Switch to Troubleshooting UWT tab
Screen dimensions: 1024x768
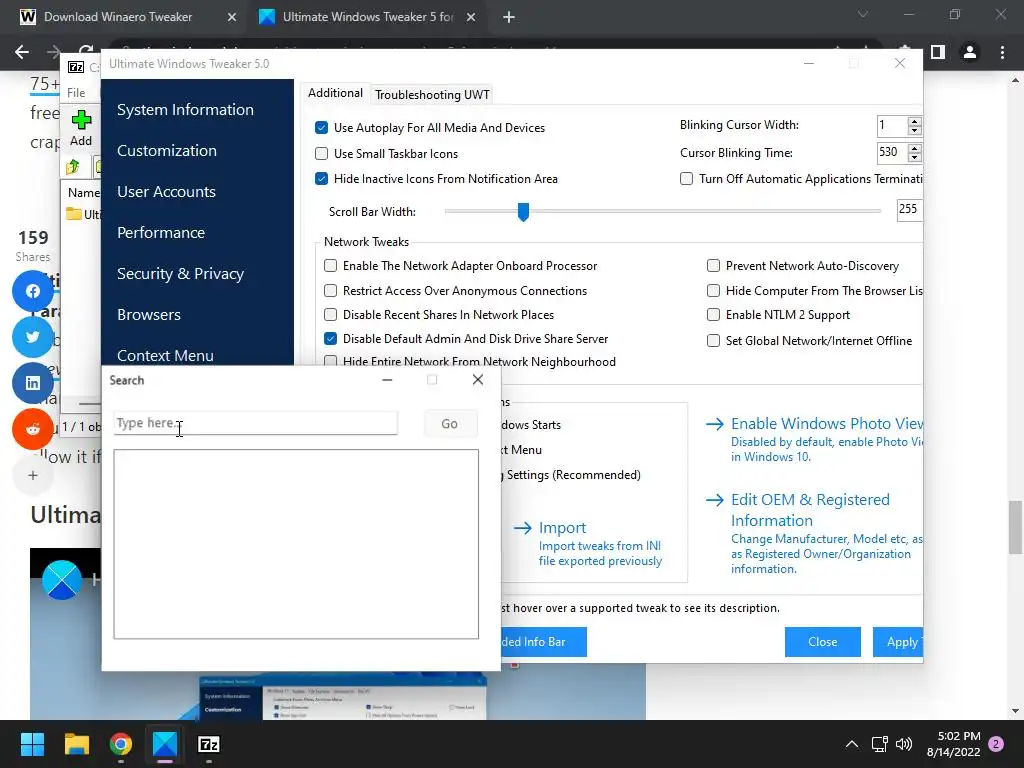click(x=432, y=95)
